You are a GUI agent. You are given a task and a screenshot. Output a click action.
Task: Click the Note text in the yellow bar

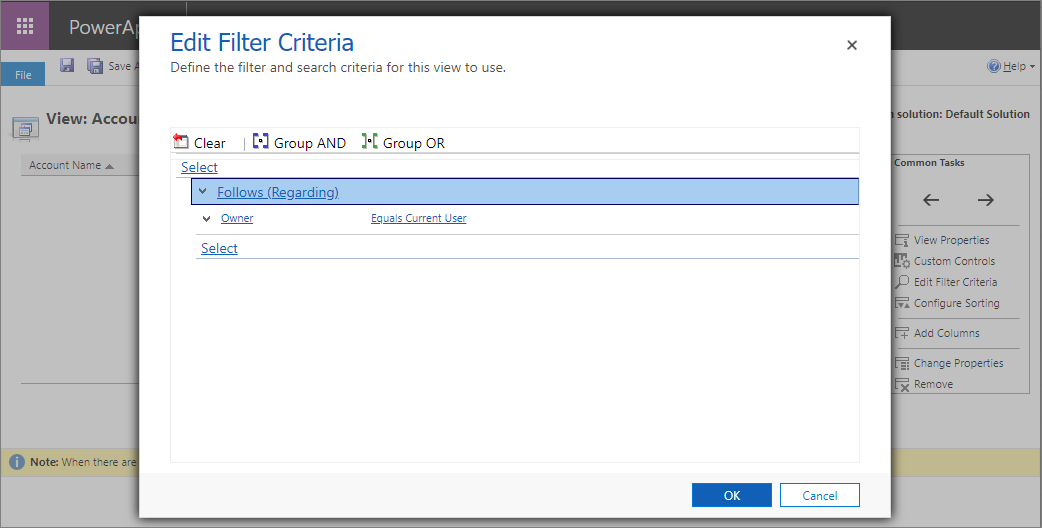pyautogui.click(x=83, y=462)
